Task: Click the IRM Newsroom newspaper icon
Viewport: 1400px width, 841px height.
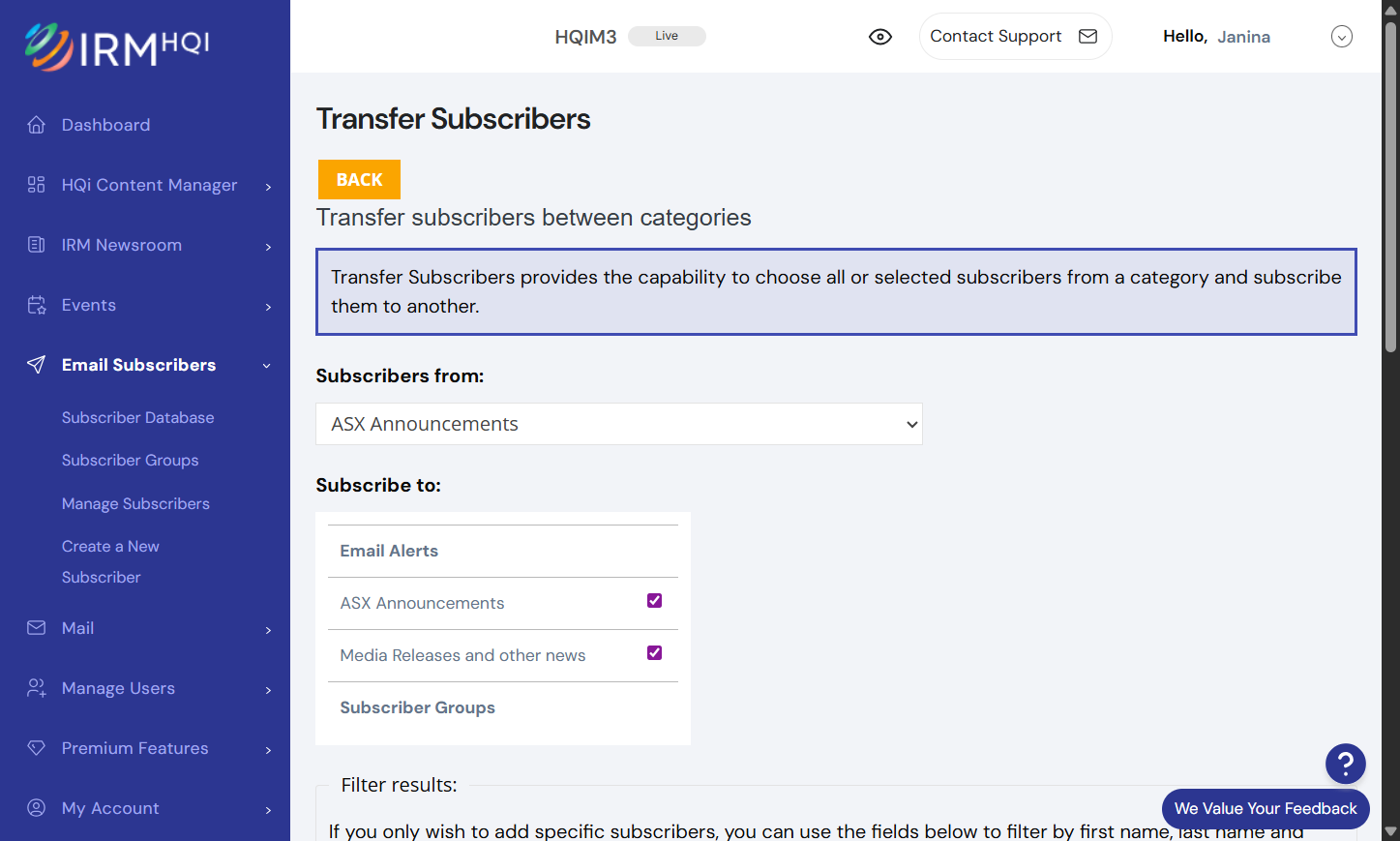Action: (37, 245)
